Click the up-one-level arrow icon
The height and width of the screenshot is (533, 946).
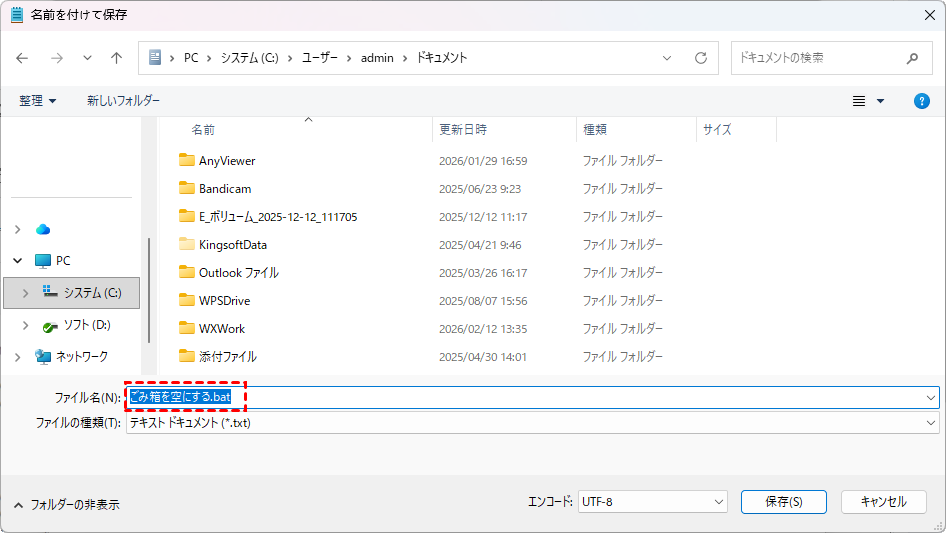click(x=117, y=58)
